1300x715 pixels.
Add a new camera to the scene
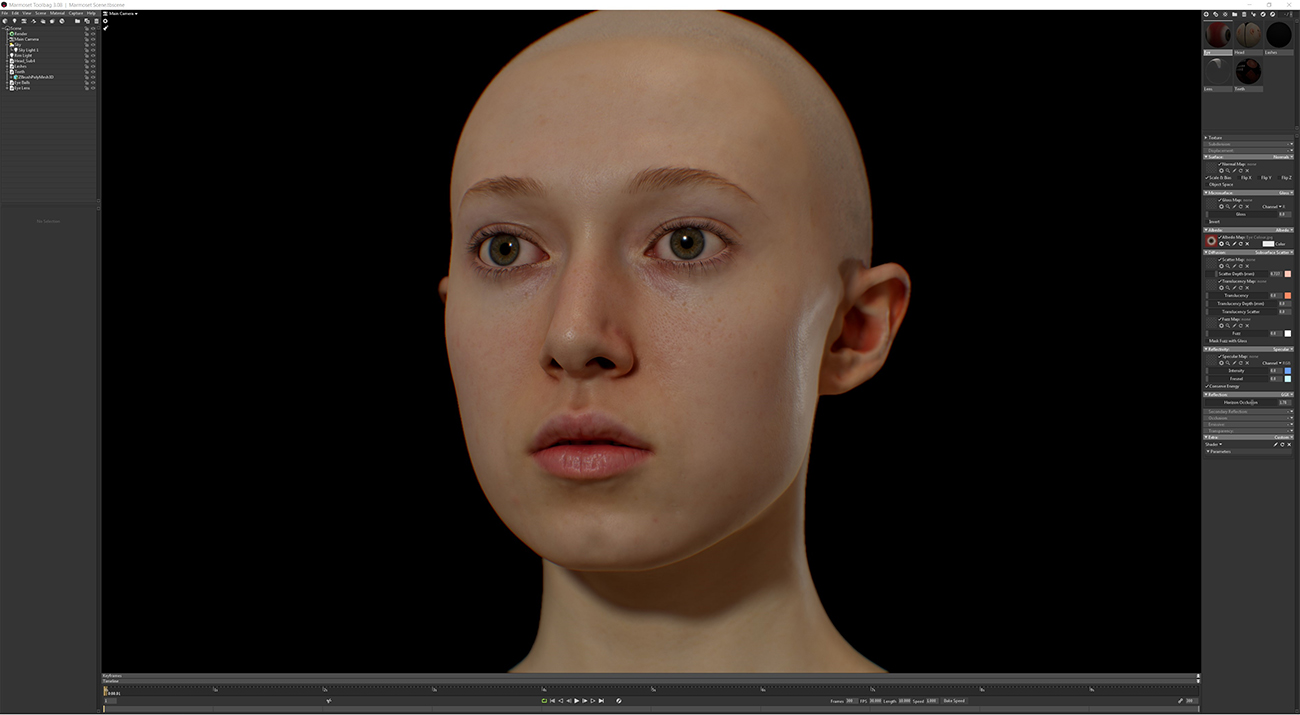pyautogui.click(x=24, y=21)
